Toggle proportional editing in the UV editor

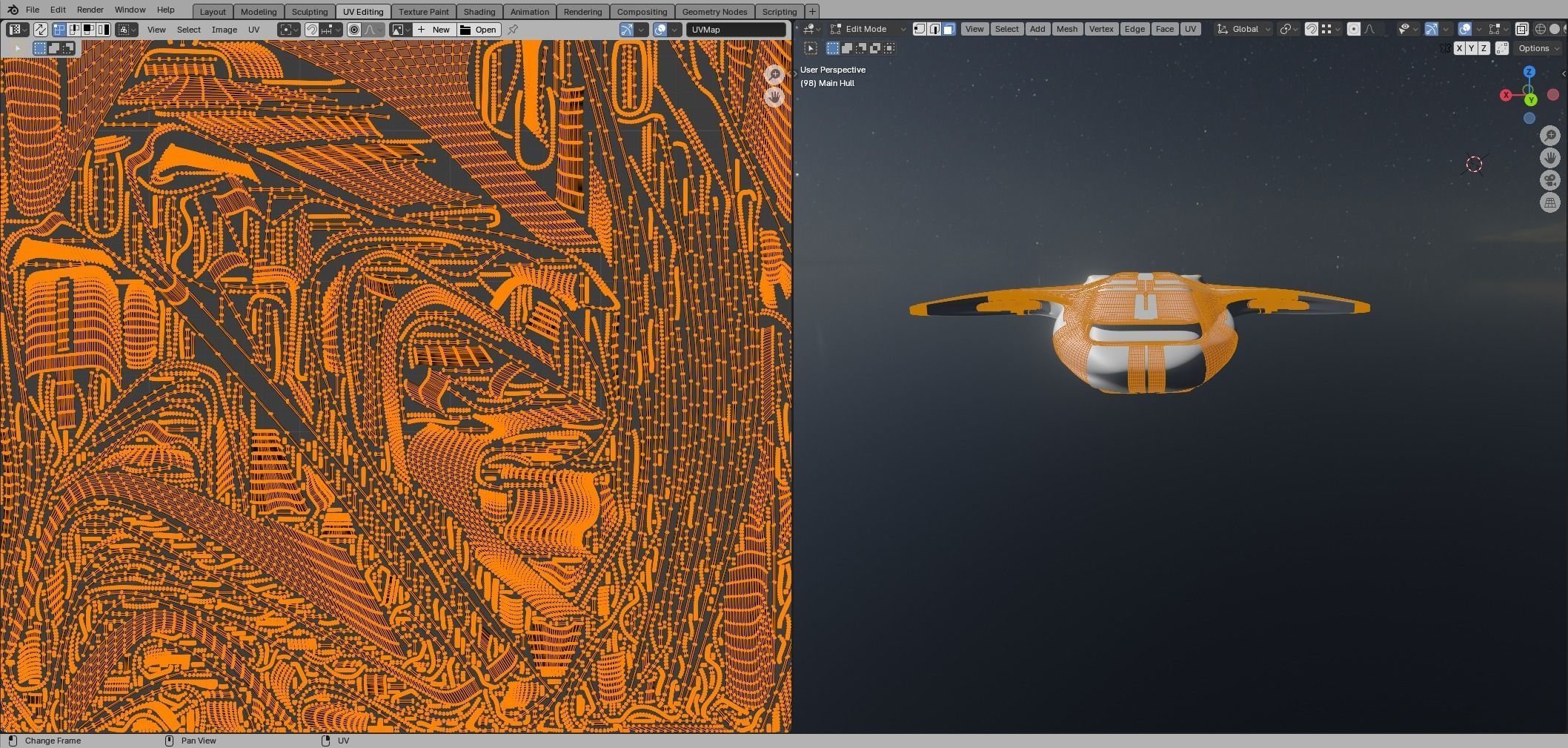coord(354,30)
